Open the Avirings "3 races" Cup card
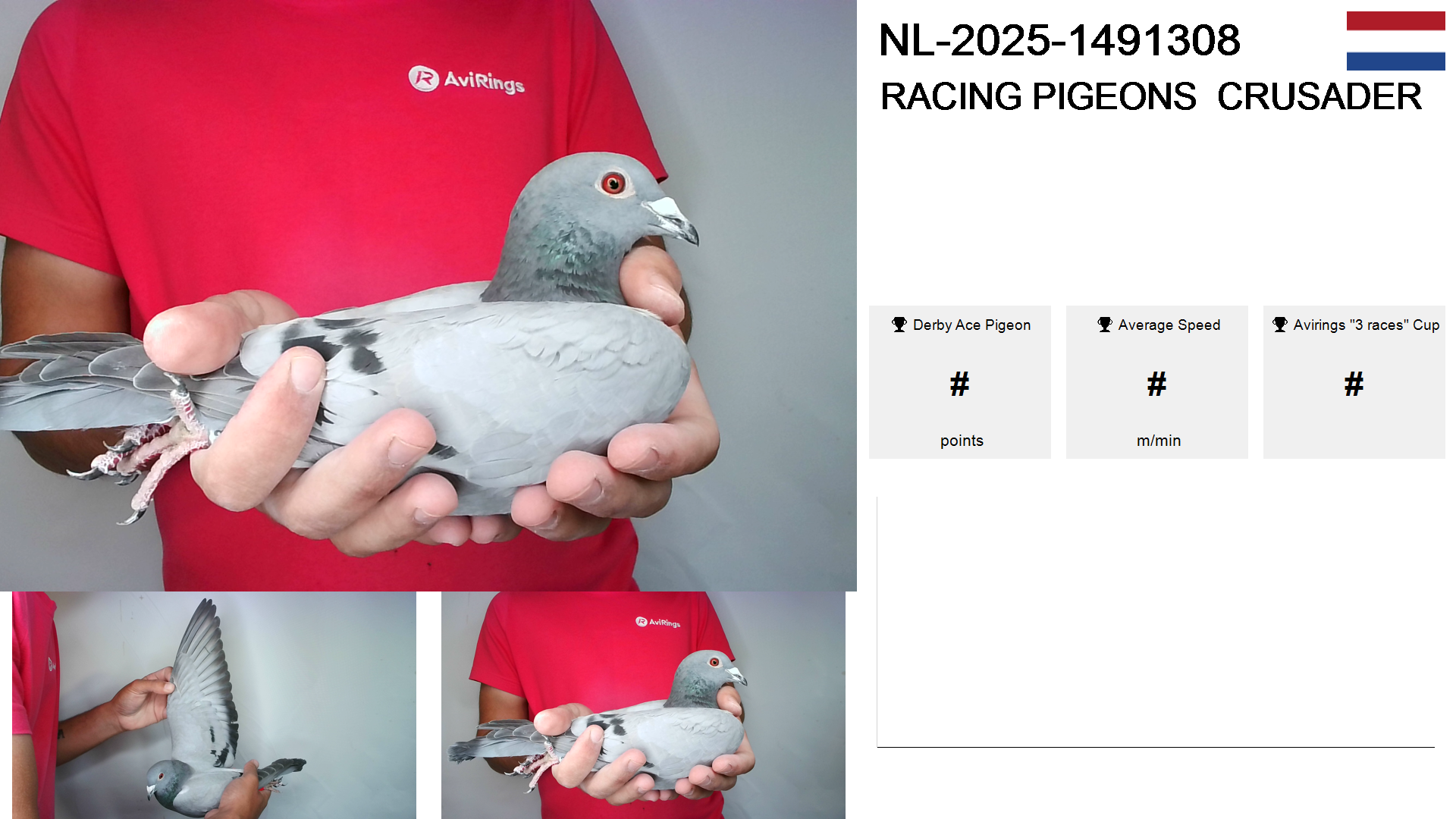 pos(1354,382)
